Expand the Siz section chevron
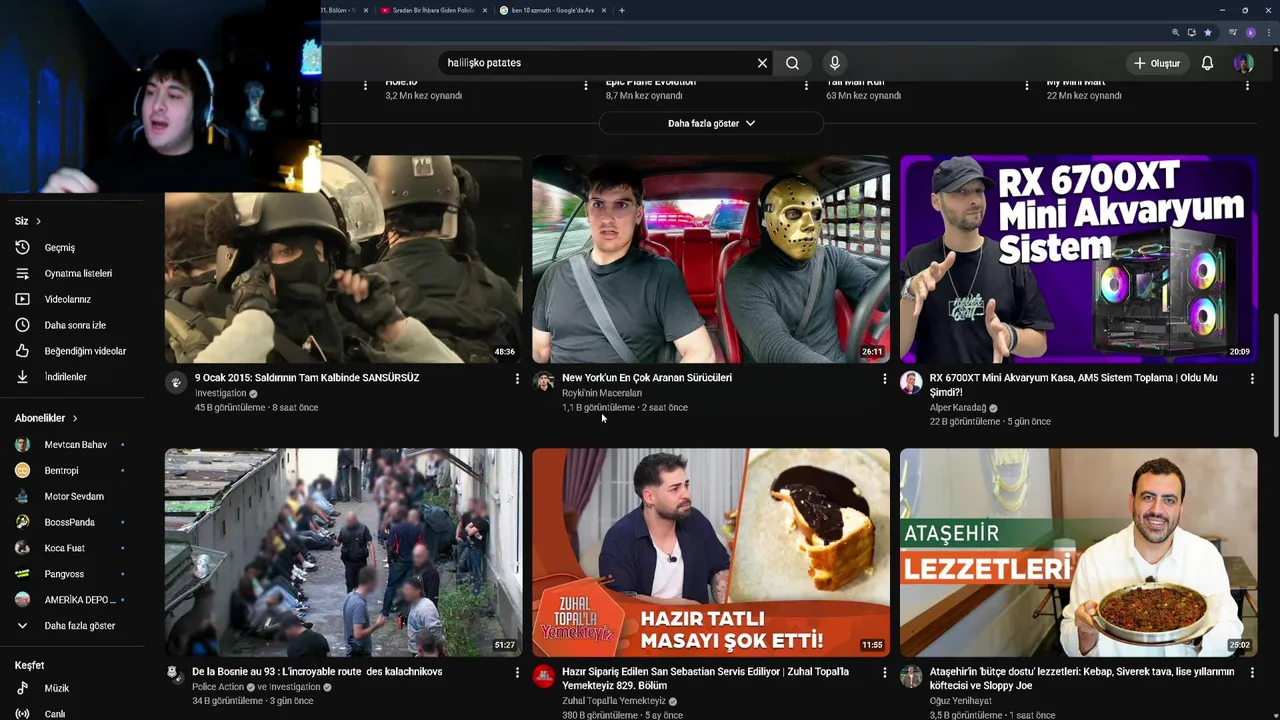This screenshot has height=720, width=1280. tap(38, 221)
